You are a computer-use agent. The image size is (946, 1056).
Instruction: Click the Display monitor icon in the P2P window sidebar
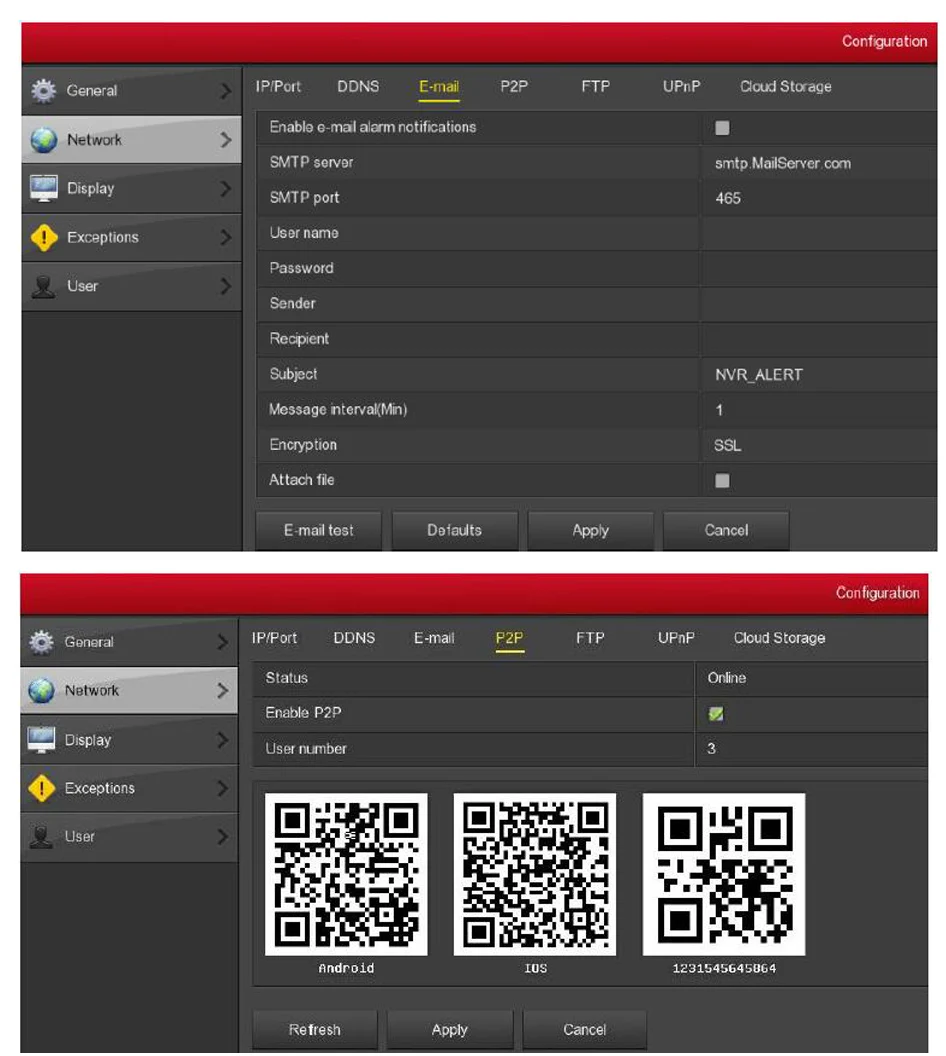click(42, 739)
